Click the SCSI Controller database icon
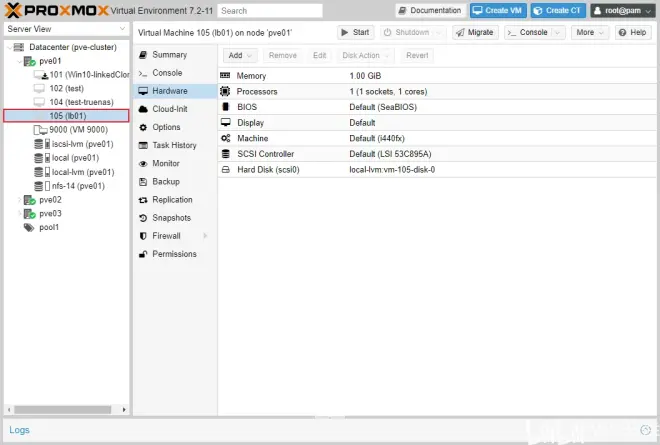Viewport: 660px width, 445px height. [226, 154]
